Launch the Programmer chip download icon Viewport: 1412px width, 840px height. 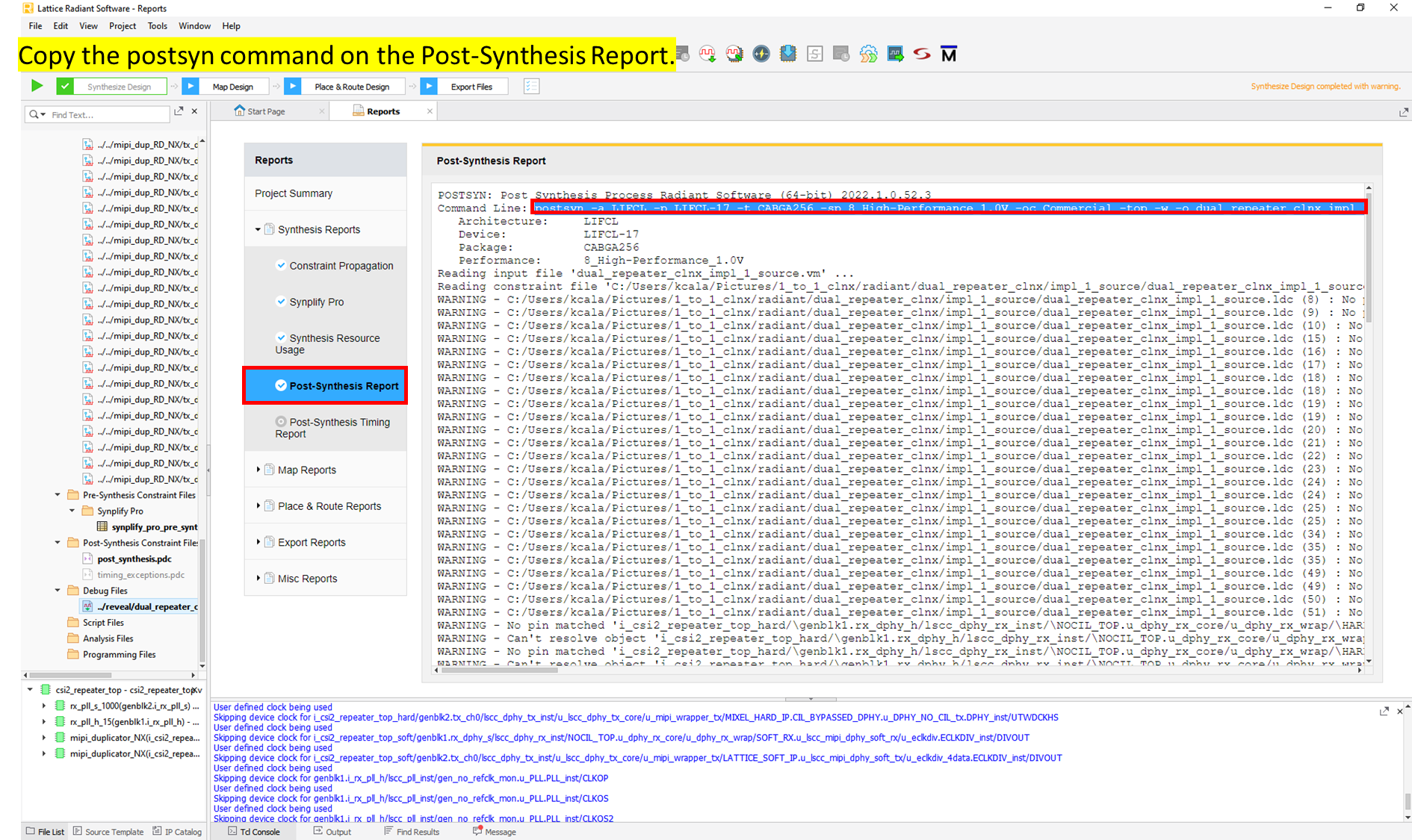click(788, 54)
